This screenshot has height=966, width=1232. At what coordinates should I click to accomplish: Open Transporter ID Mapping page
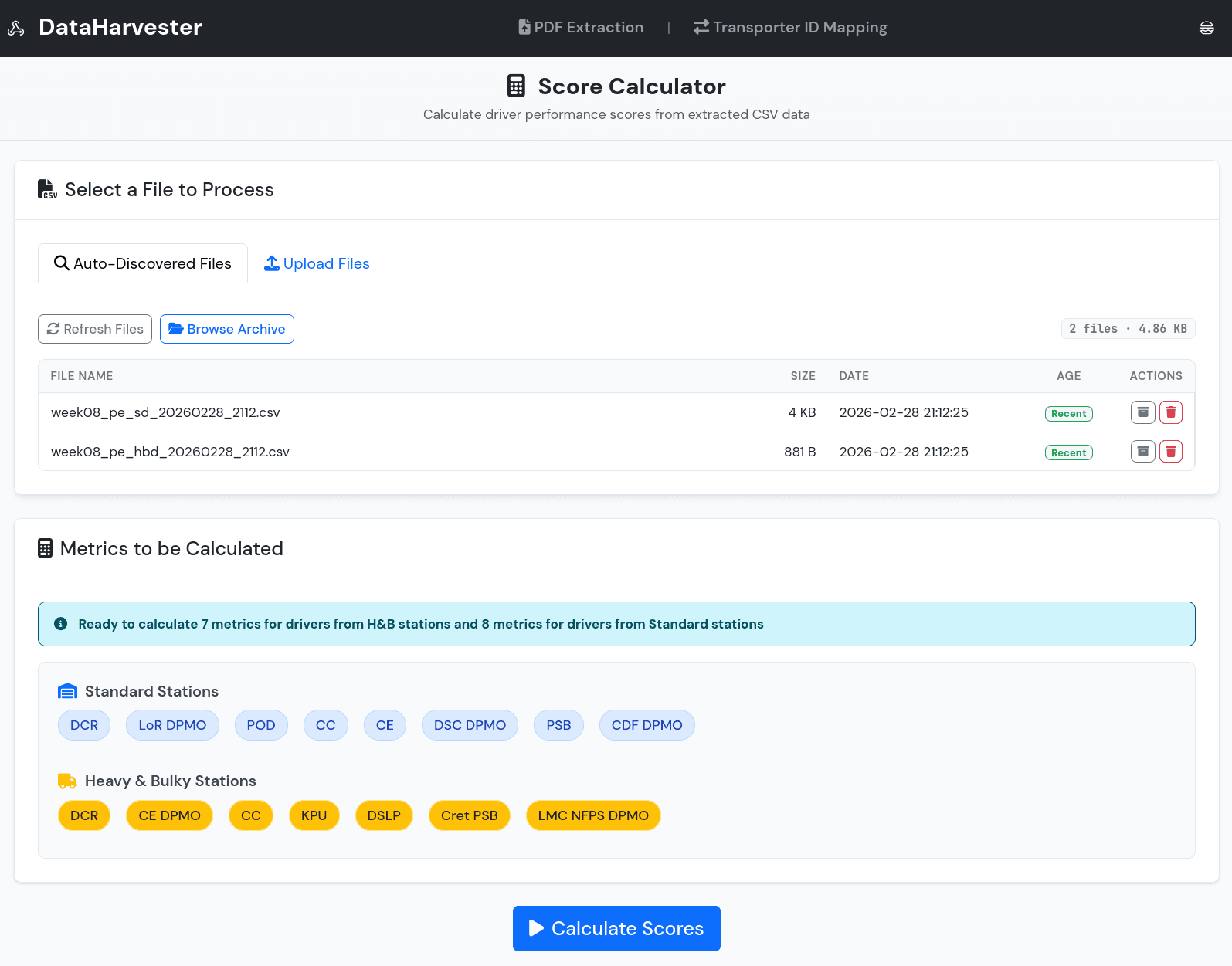[x=789, y=27]
